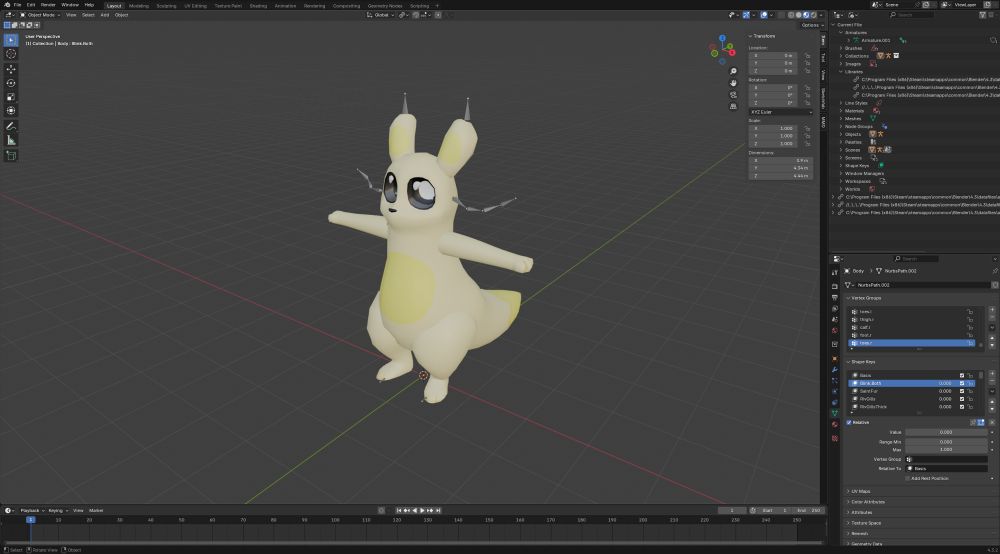Switch to Rendered viewport shading

[x=814, y=15]
